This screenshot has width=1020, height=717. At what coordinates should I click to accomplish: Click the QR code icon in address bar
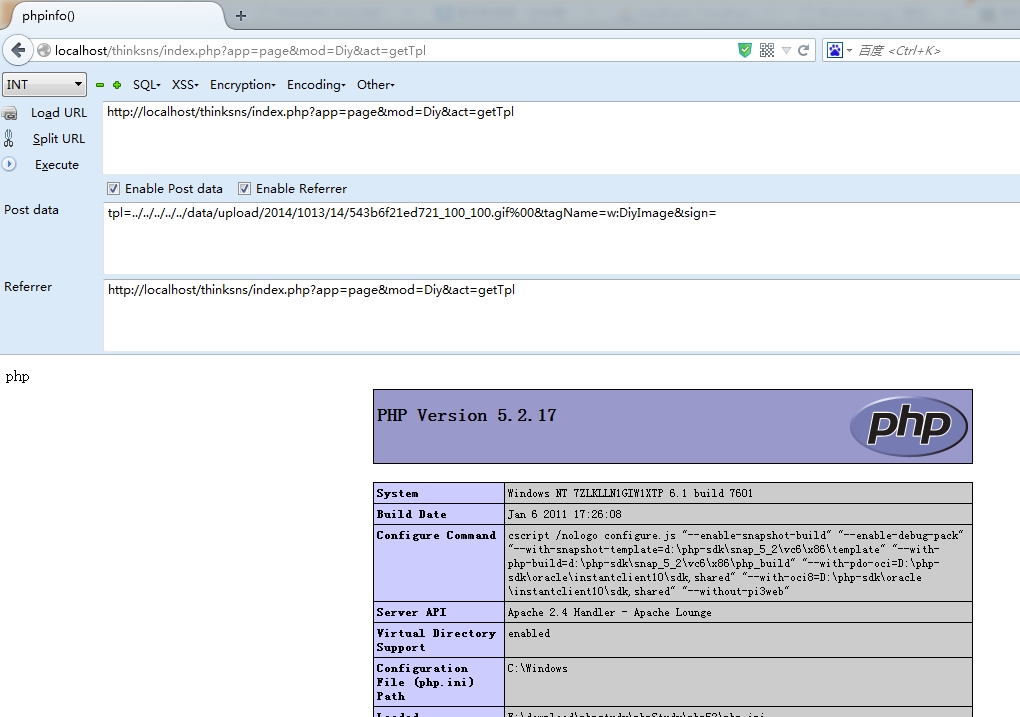[767, 50]
